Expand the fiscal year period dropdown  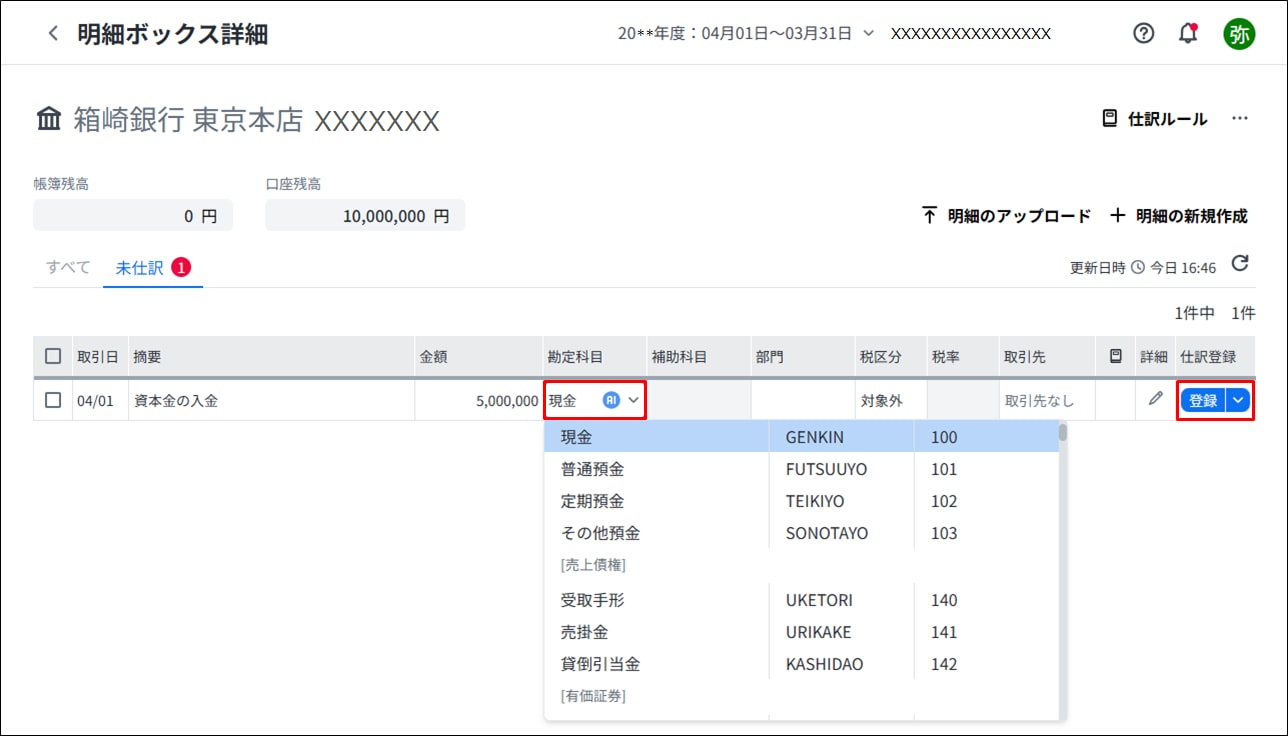(x=868, y=33)
